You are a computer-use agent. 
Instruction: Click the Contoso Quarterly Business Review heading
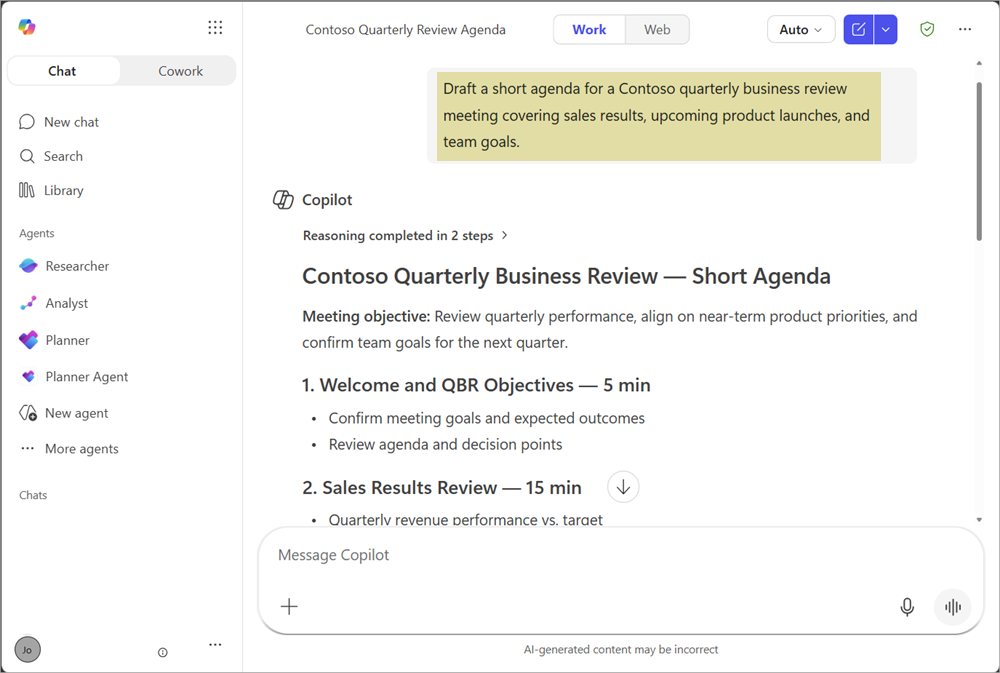coord(566,276)
